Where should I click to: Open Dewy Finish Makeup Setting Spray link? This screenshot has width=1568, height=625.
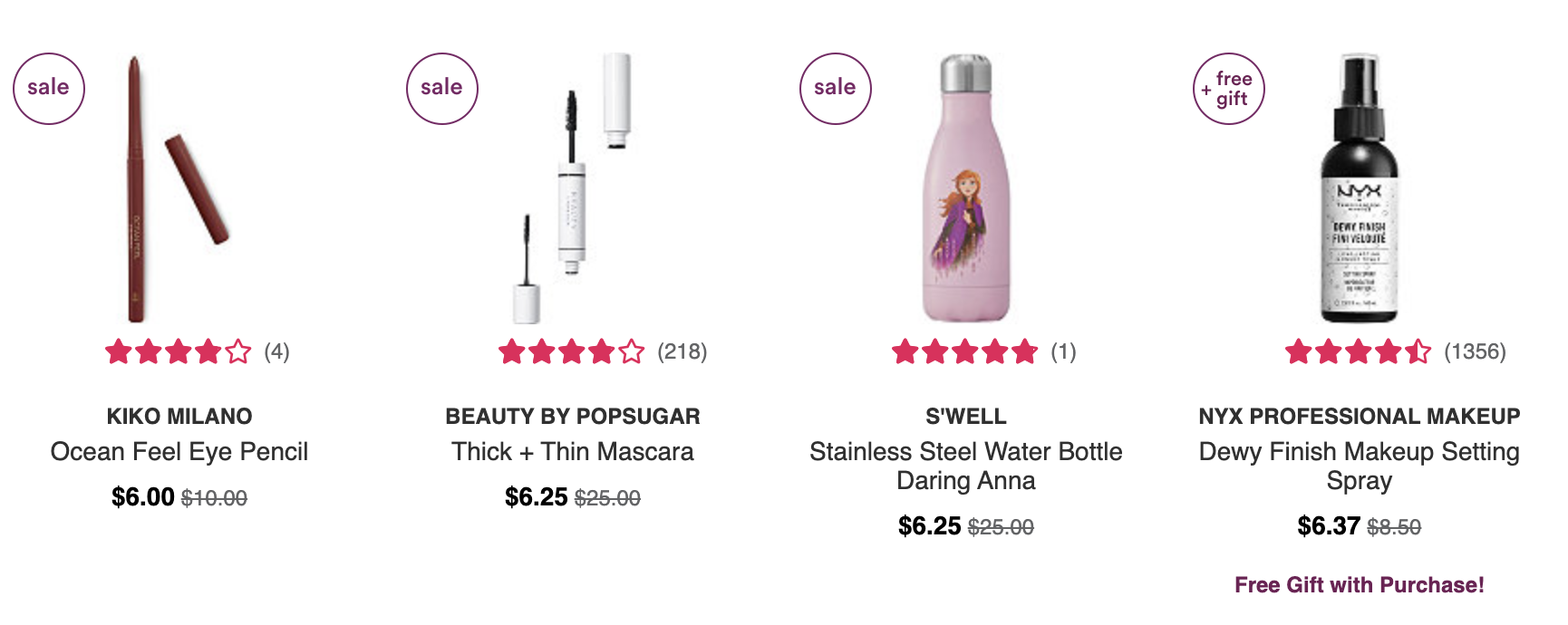[x=1360, y=466]
